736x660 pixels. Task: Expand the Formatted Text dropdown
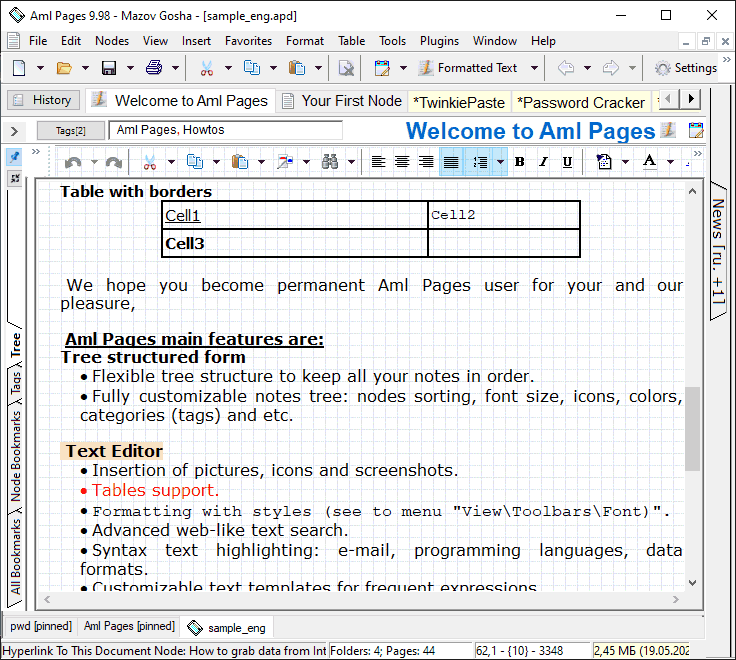(534, 68)
